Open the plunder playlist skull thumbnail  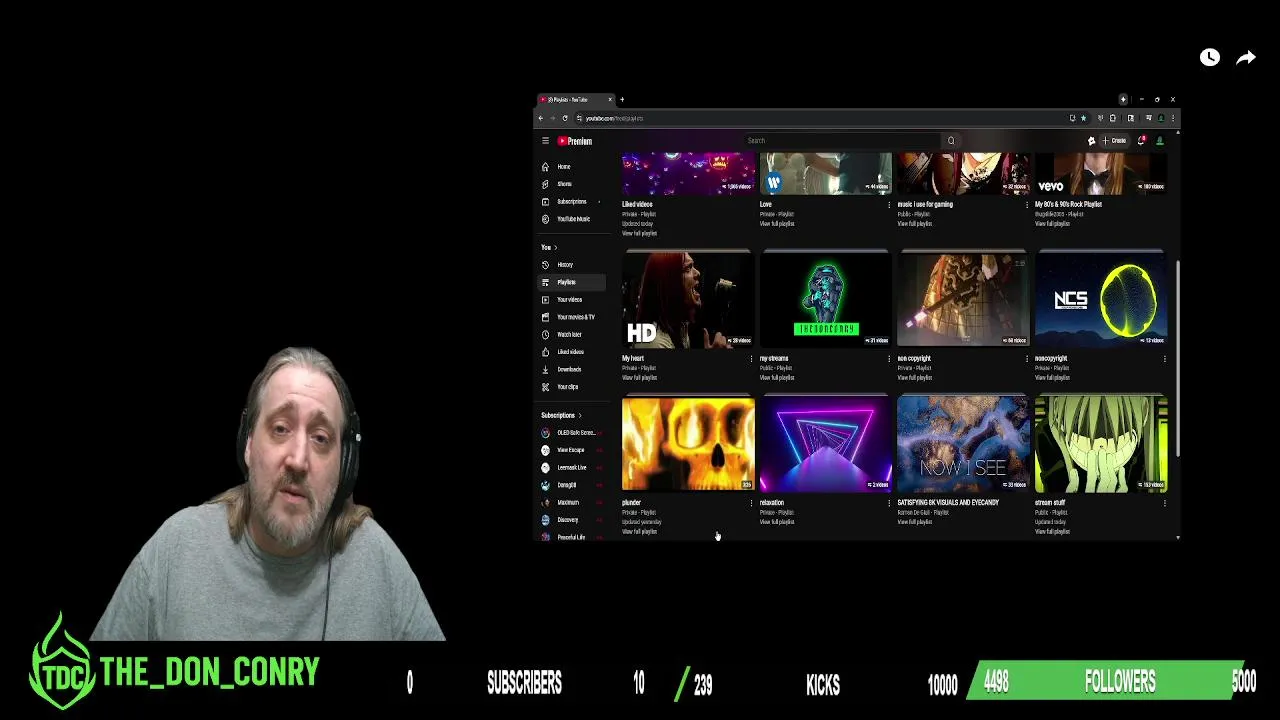click(688, 444)
